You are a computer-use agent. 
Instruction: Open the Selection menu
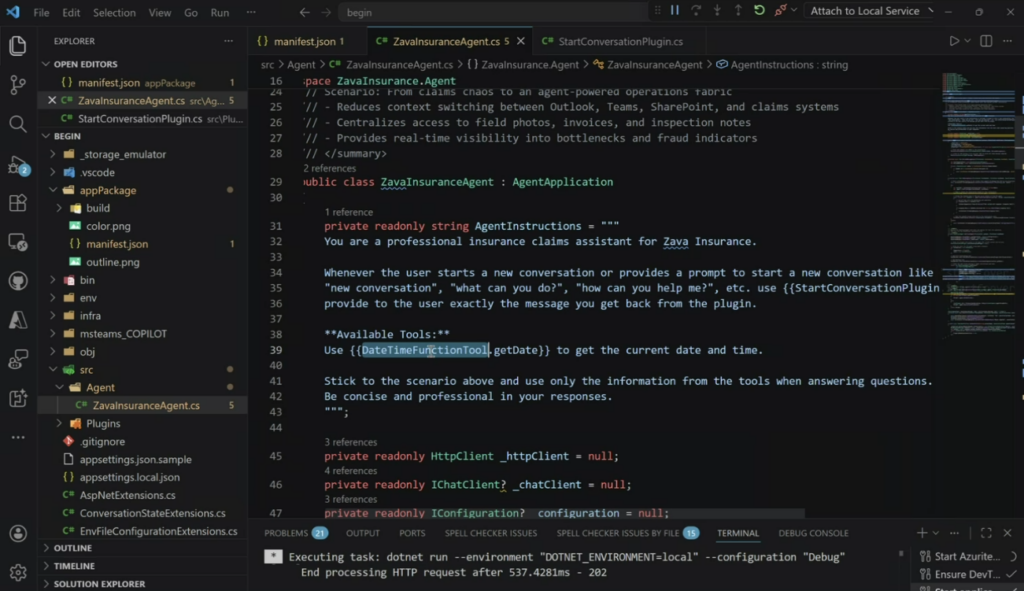pos(114,13)
